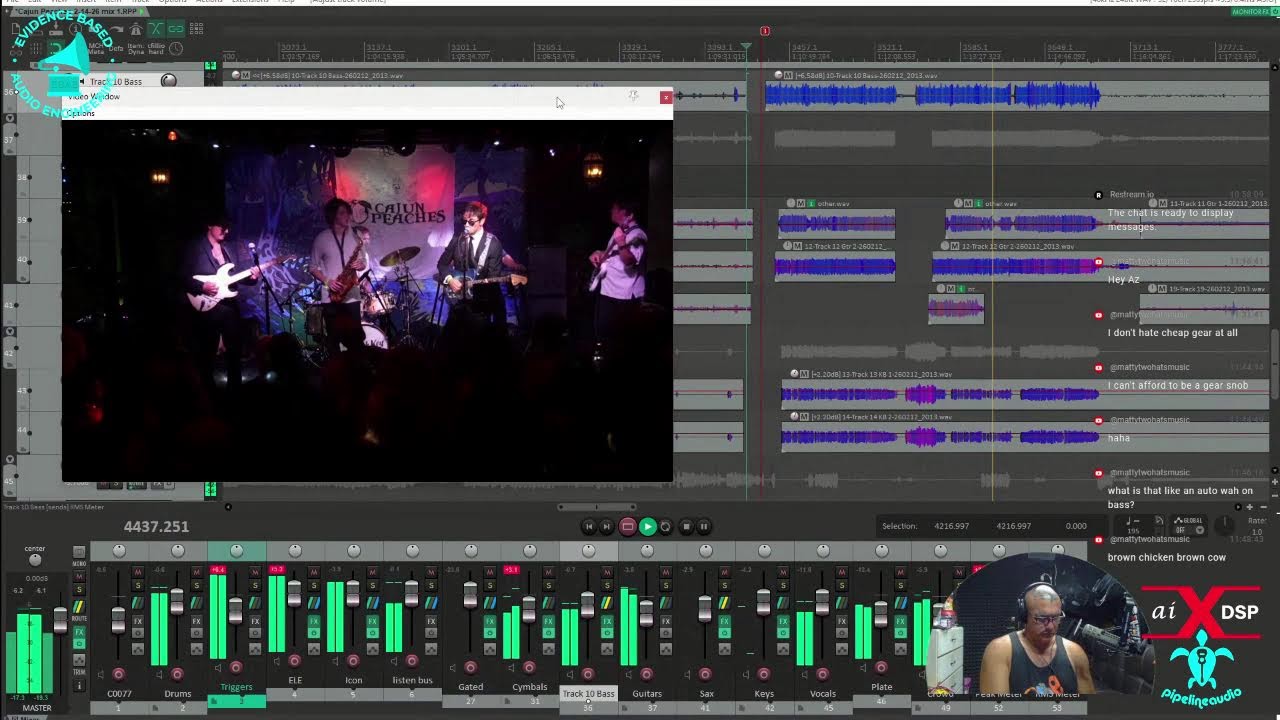Toggle input monitoring speaker on ELE channel
Screen dimensions: 1280x720
click(x=277, y=661)
